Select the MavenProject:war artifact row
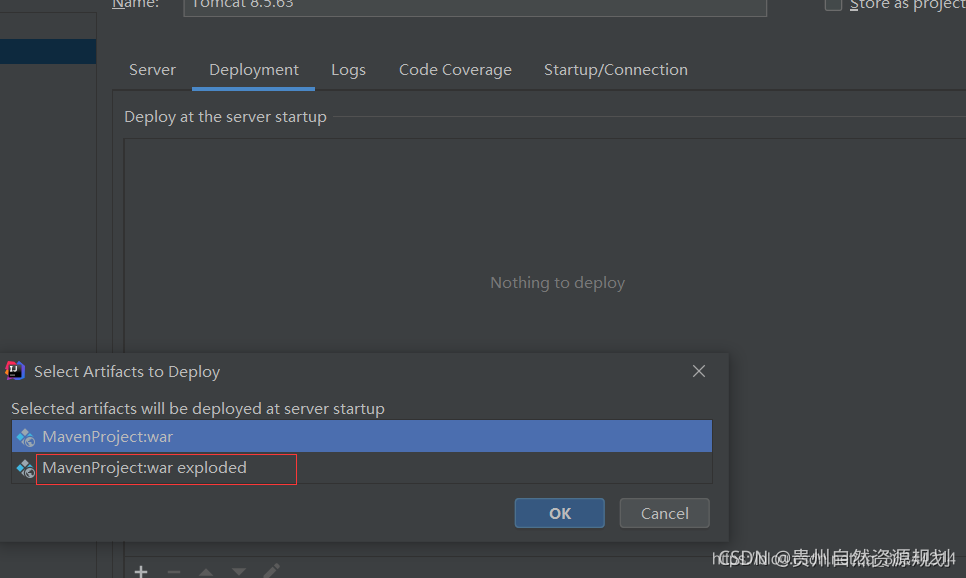Image resolution: width=966 pixels, height=578 pixels. [x=362, y=436]
